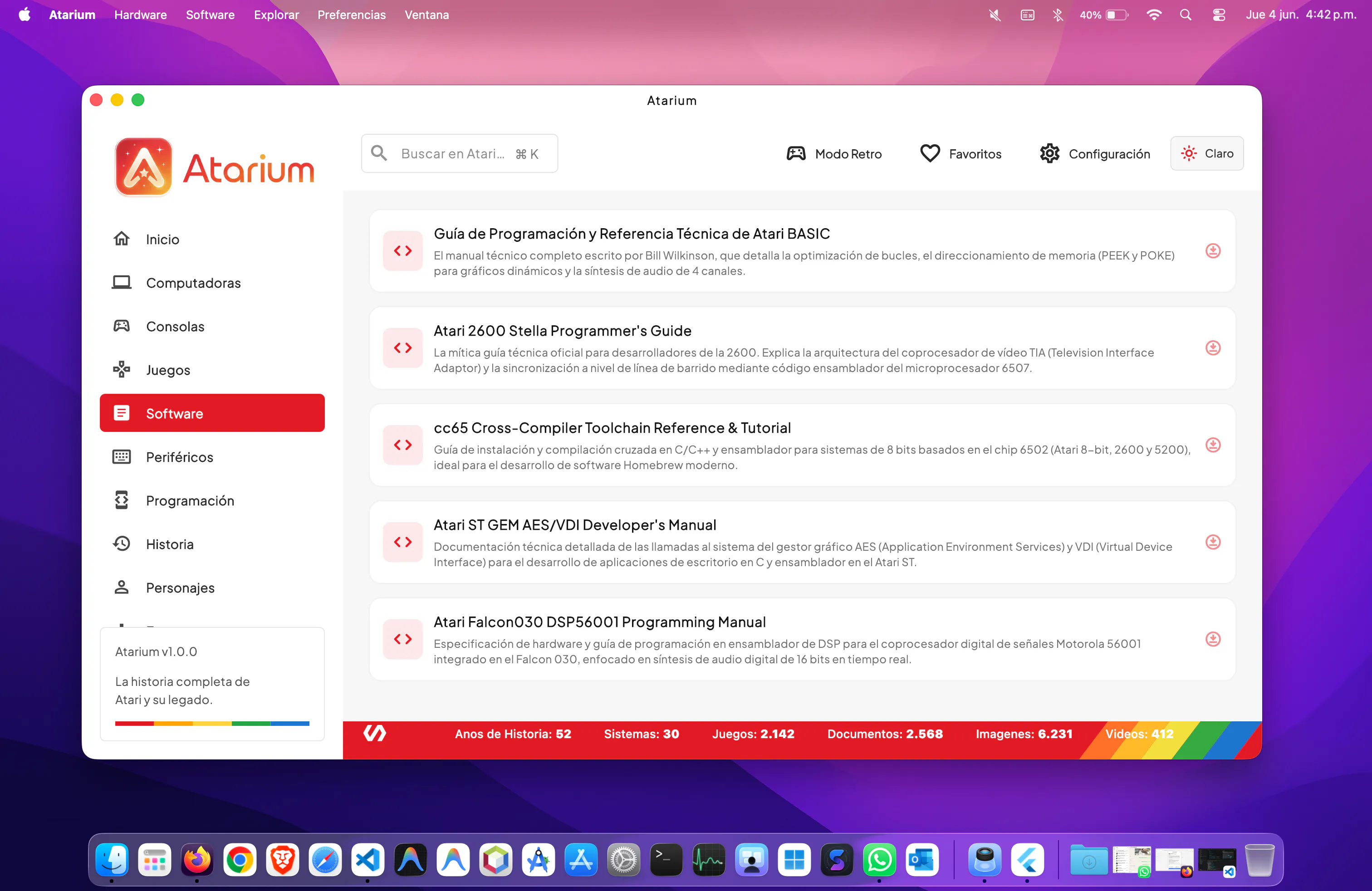Click the code icon beside cc65 Cross-Compiler
This screenshot has height=891, width=1372.
(x=403, y=445)
